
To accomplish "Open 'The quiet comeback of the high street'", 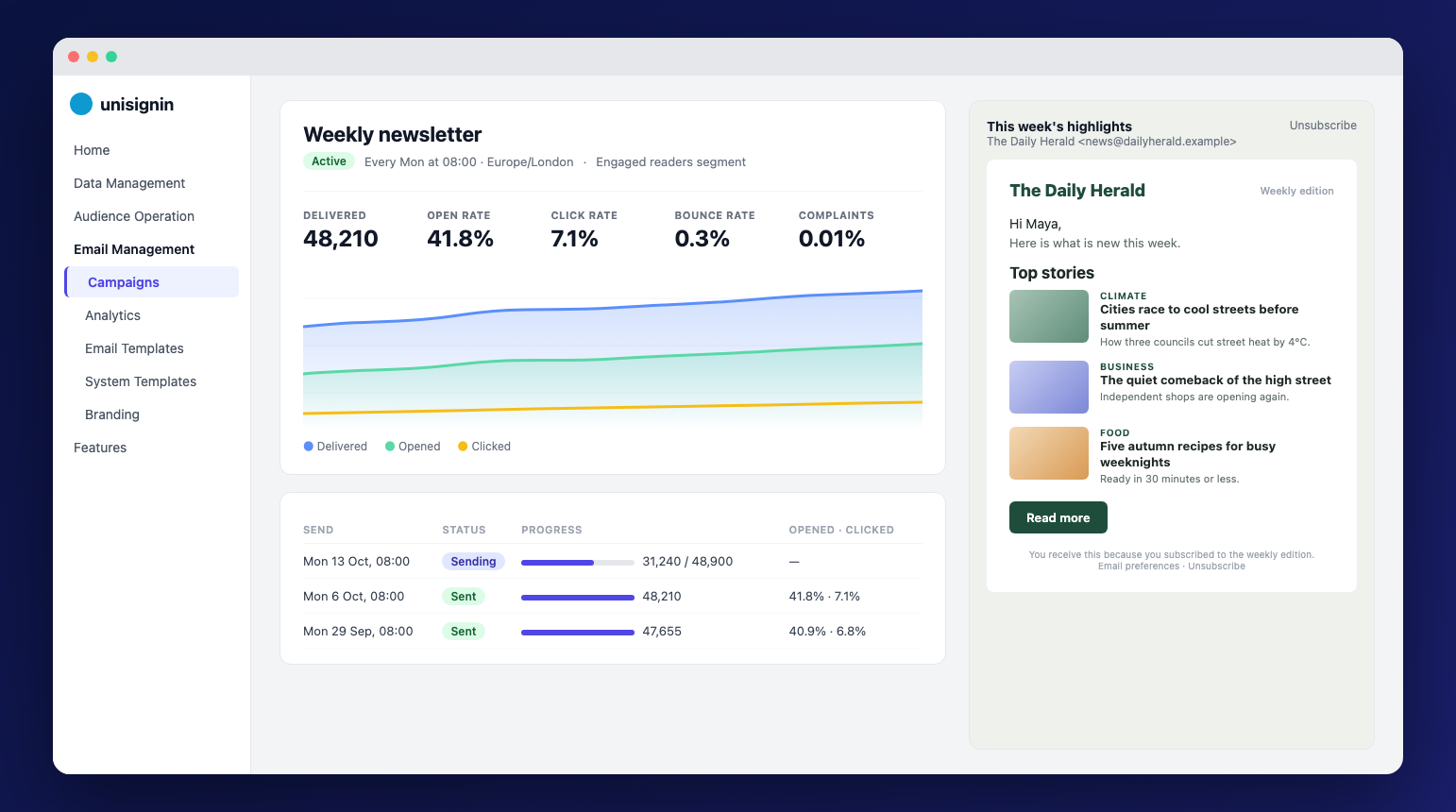I will tap(1215, 381).
